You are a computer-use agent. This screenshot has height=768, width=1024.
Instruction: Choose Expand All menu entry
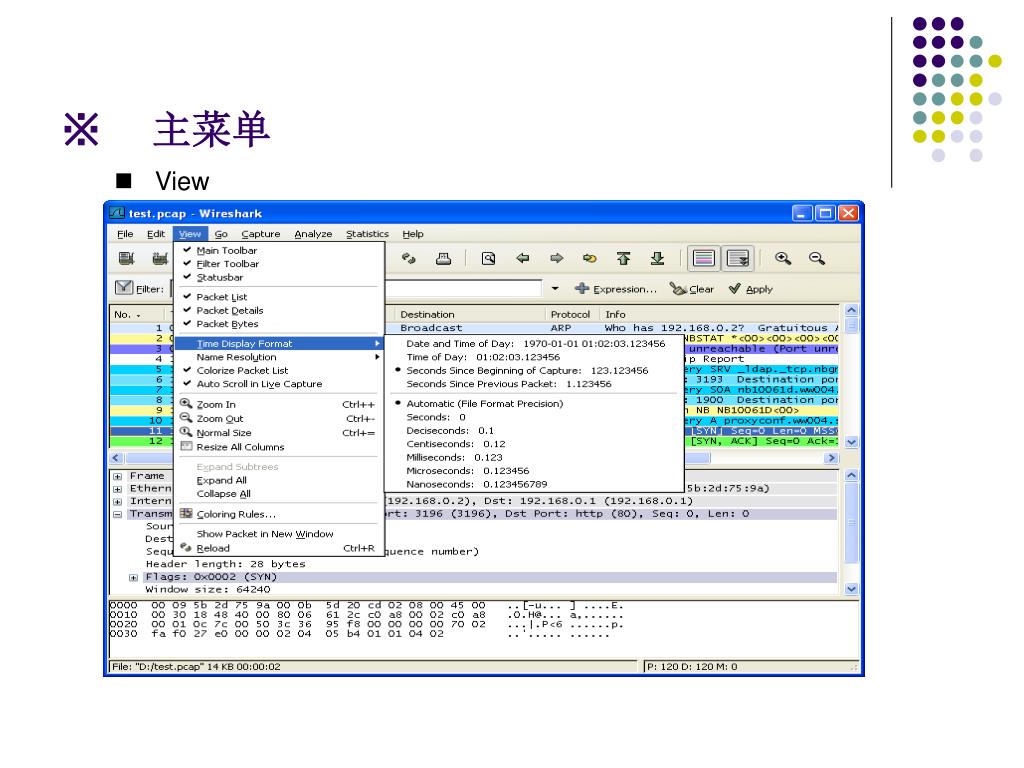click(x=221, y=480)
